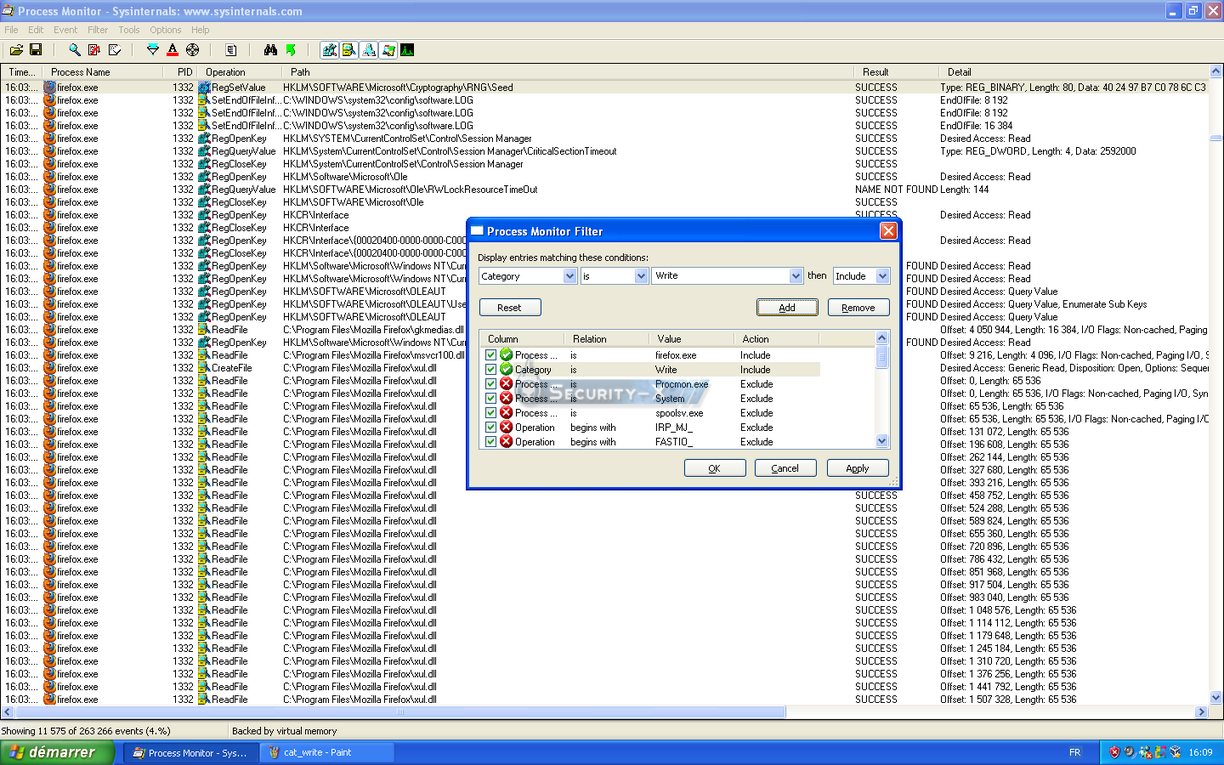
Task: Uncheck the firefox.exe Include filter checkbox
Action: click(x=491, y=355)
